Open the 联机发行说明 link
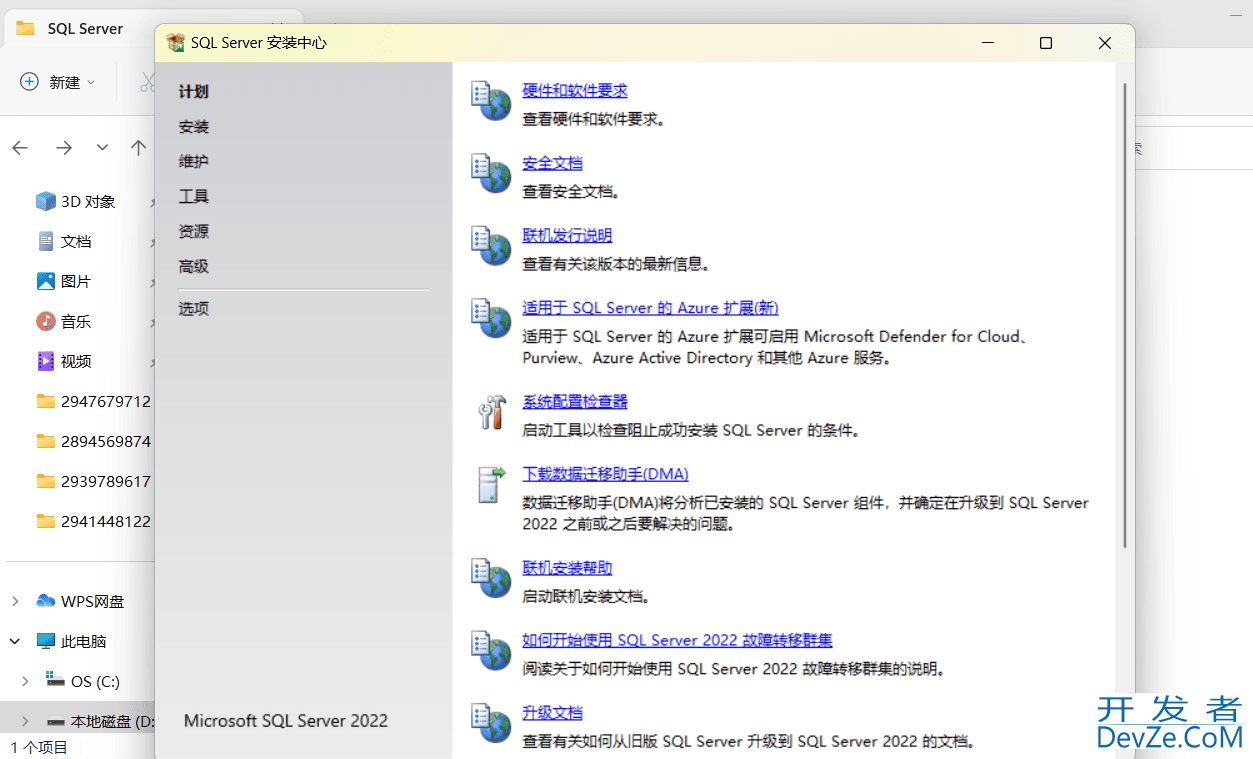Viewport: 1253px width, 759px height. point(567,236)
